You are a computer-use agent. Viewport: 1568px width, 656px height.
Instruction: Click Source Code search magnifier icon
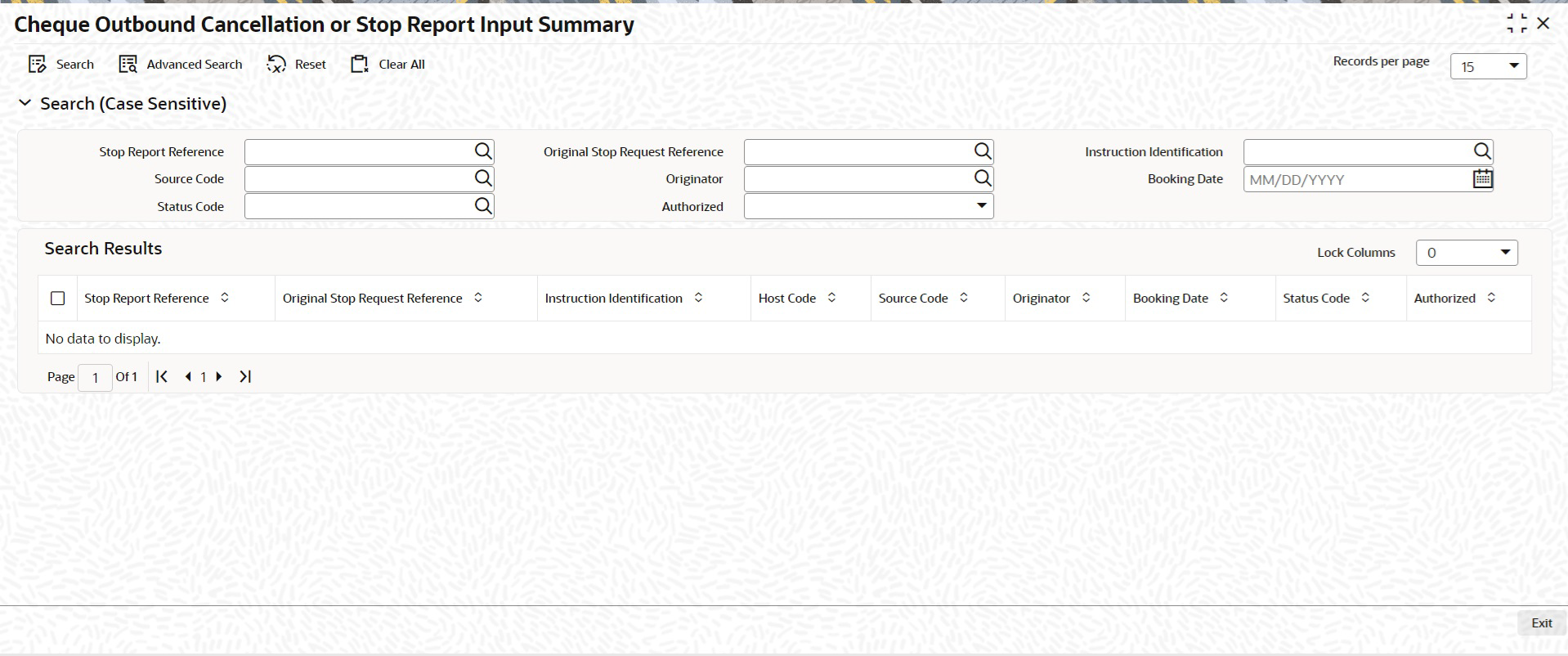click(483, 178)
